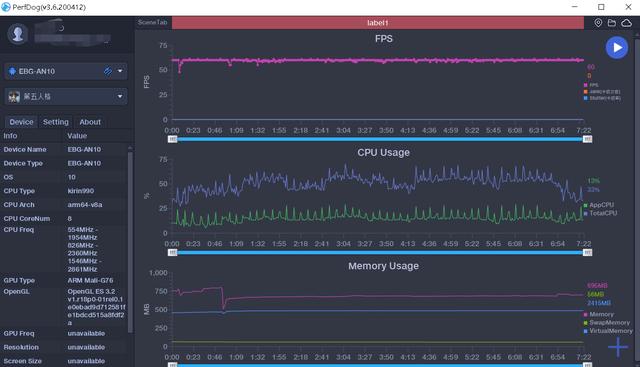This screenshot has height=367, width=640.
Task: Expand the EBG-AN10 device dropdown
Action: [120, 71]
